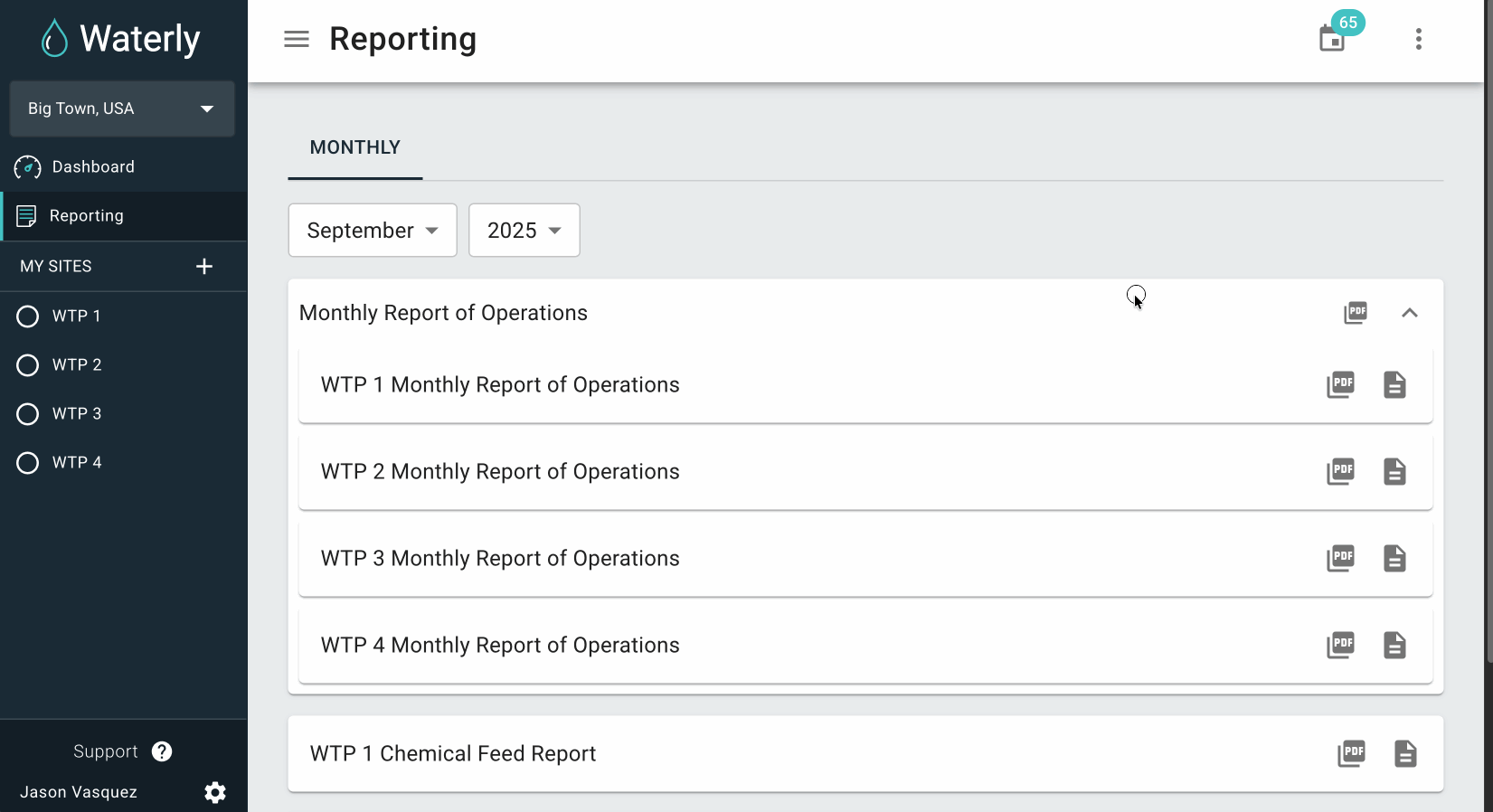
Task: Add a new site with plus icon
Action: click(x=204, y=266)
